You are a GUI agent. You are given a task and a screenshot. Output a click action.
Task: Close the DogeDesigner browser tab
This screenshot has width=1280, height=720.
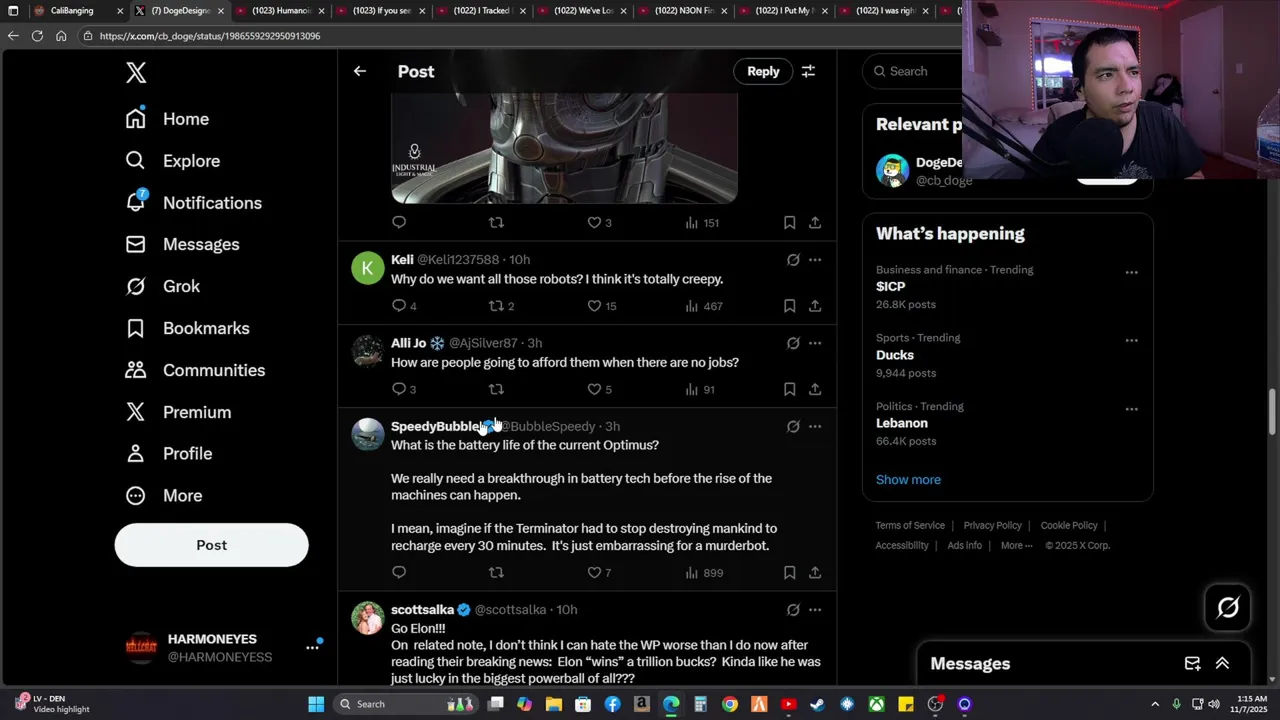[x=221, y=11]
